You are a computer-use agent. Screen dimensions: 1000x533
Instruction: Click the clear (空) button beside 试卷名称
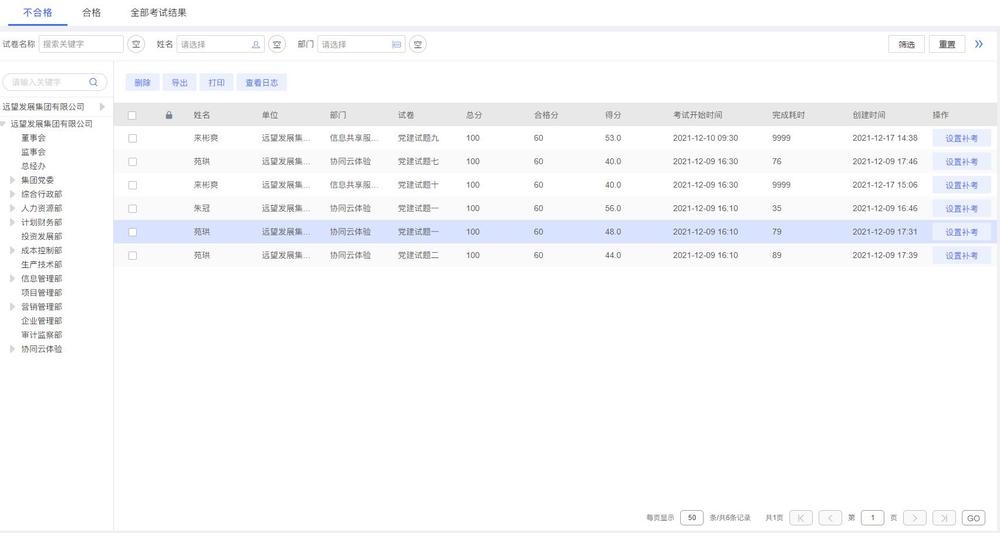(136, 44)
